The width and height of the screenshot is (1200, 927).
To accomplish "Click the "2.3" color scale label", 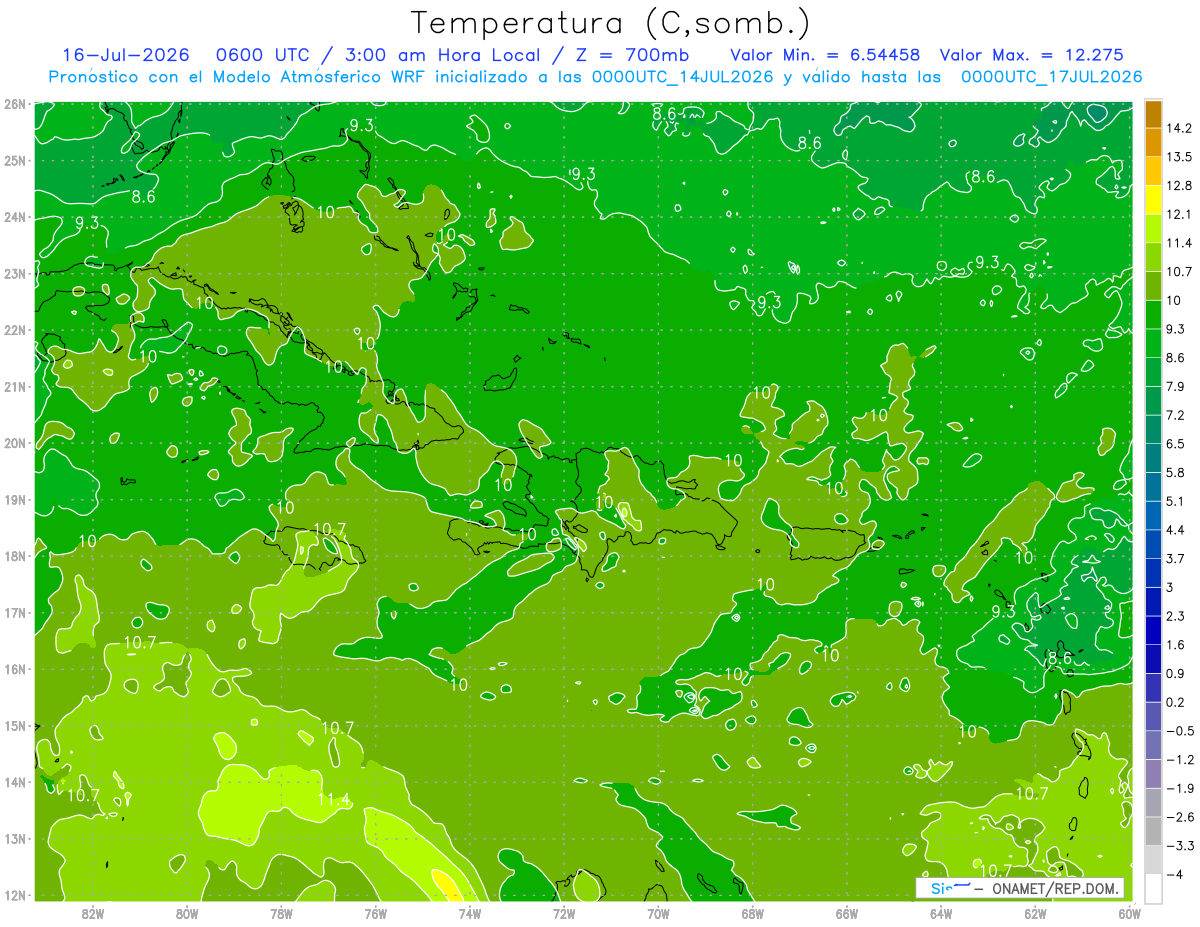I will [x=1175, y=615].
